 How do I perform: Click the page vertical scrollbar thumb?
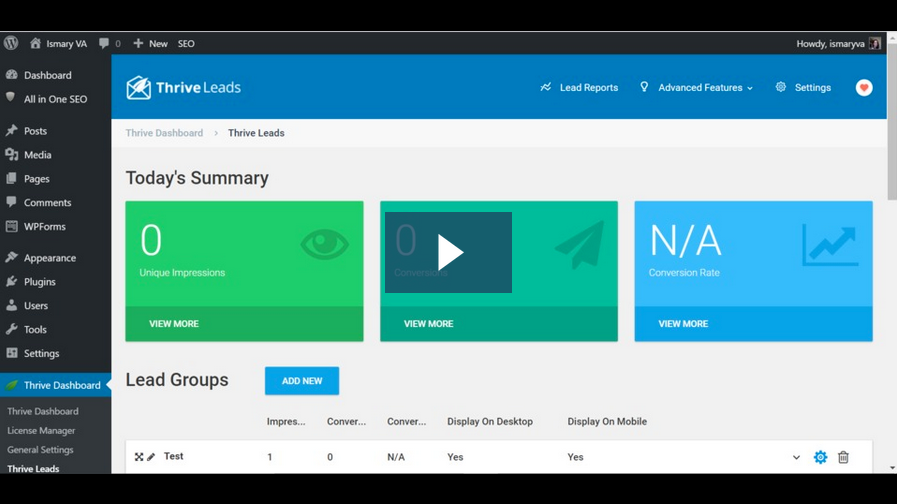pos(892,121)
